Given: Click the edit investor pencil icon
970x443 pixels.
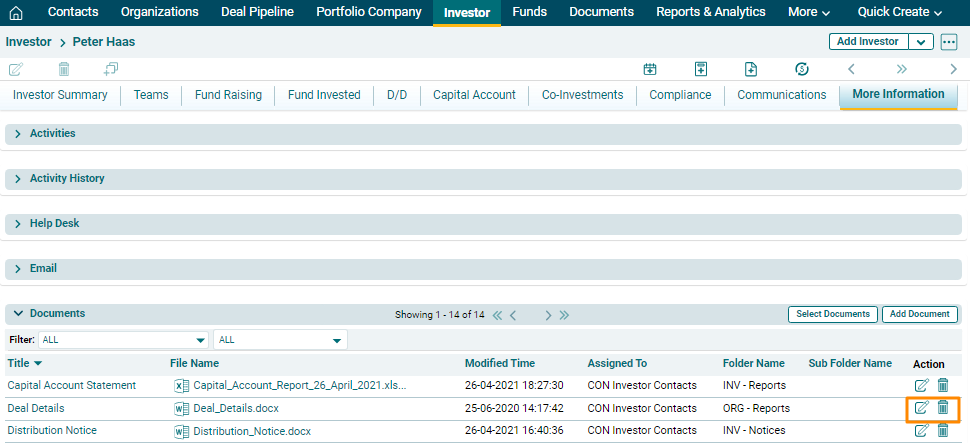Looking at the screenshot, I should (x=16, y=69).
